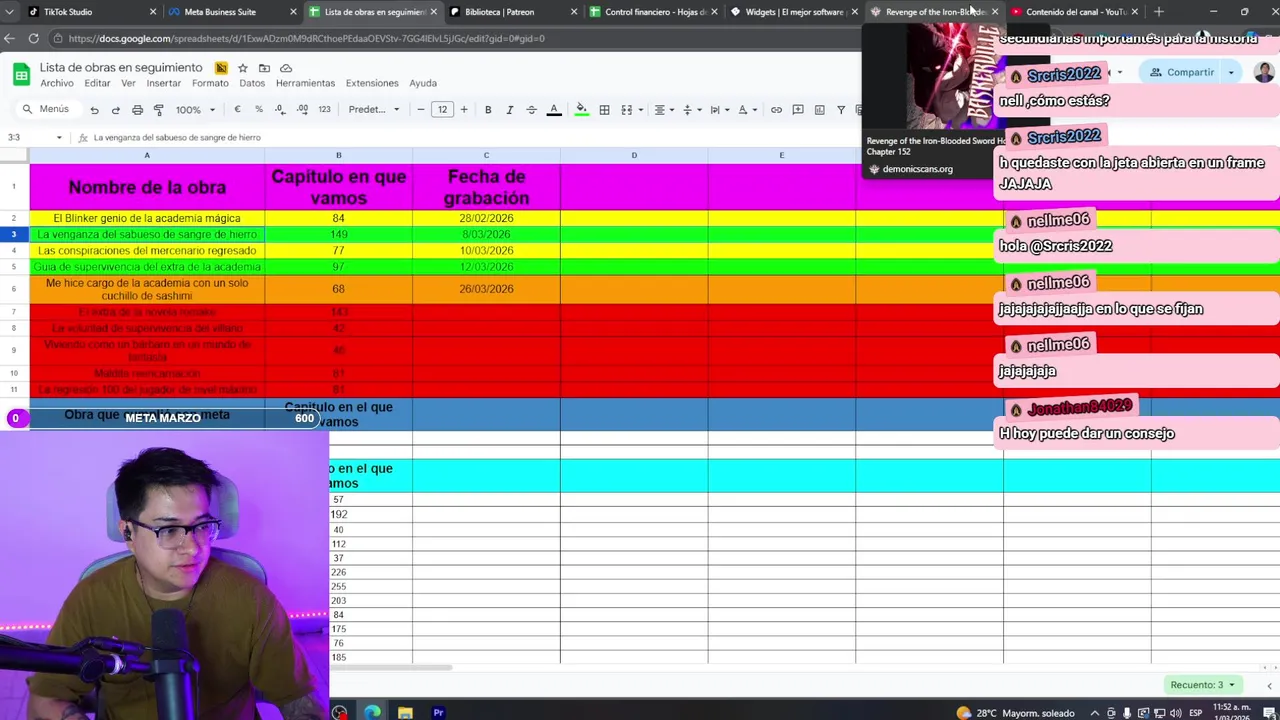The width and height of the screenshot is (1280, 720).
Task: Click the undo arrow in the toolbar
Action: point(94,110)
